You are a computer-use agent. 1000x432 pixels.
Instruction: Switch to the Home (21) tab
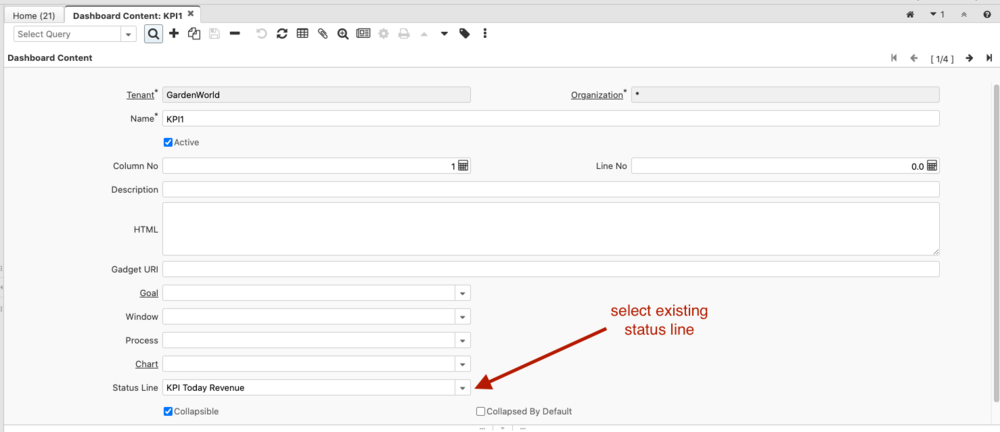[x=33, y=15]
